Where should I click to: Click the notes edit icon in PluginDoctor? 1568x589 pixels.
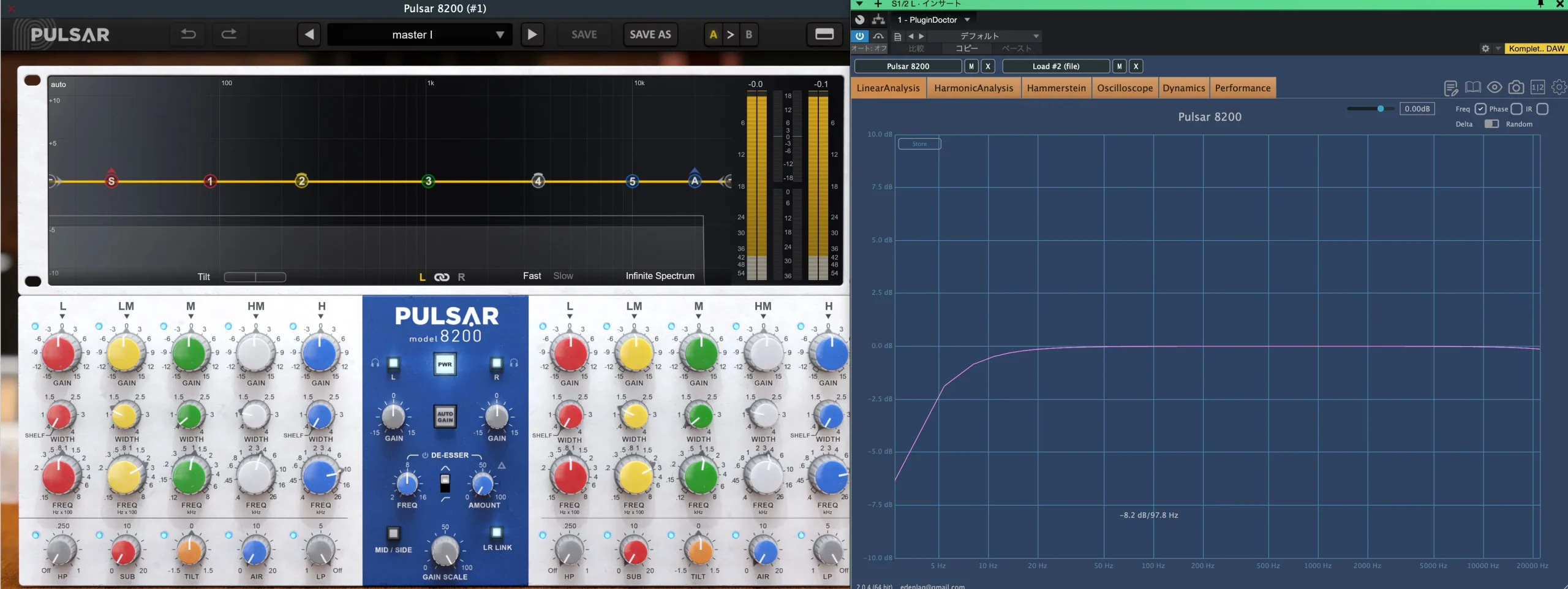coord(1450,88)
